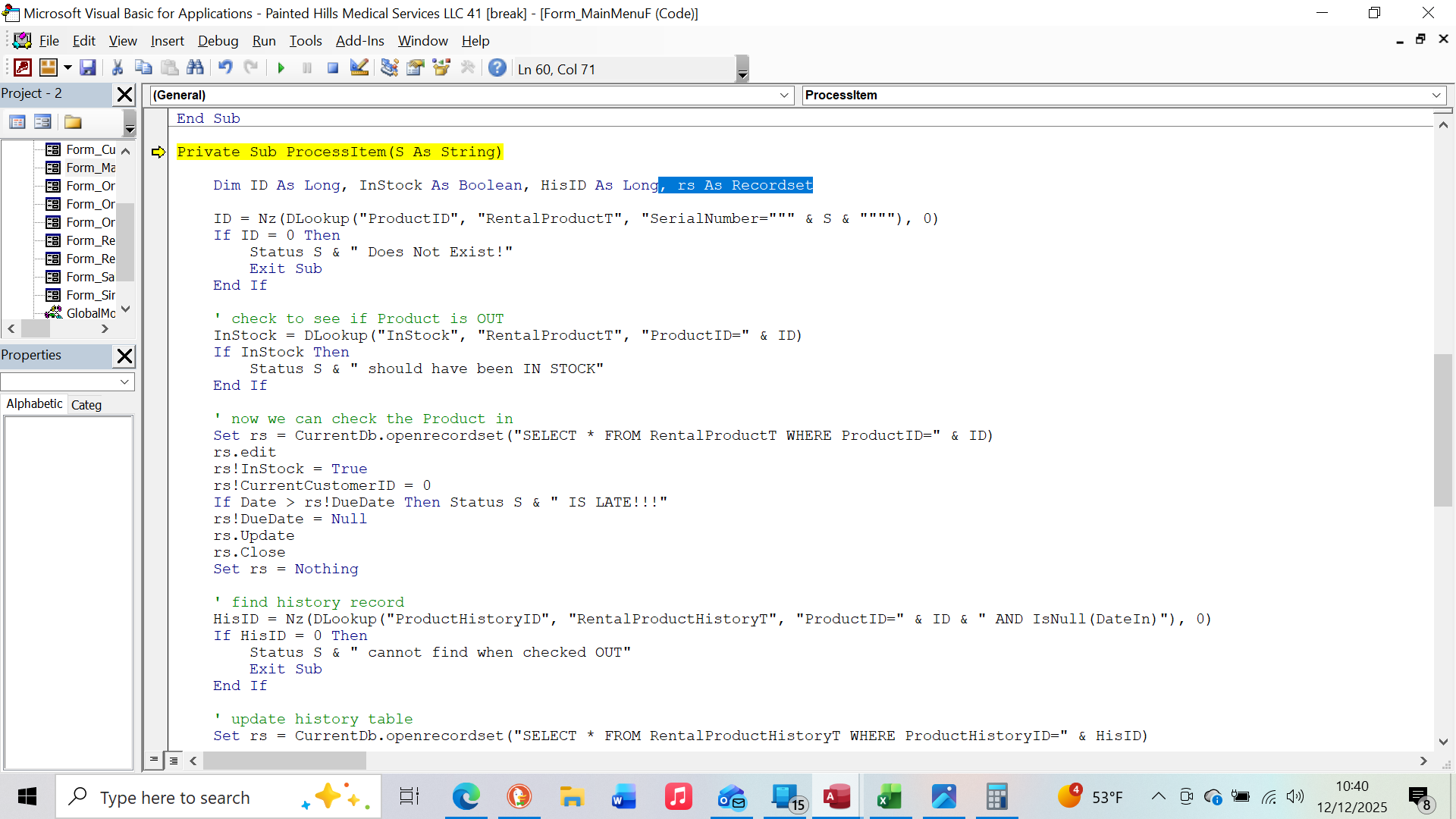Click the Run Sub/UserForm play icon

coord(281,69)
